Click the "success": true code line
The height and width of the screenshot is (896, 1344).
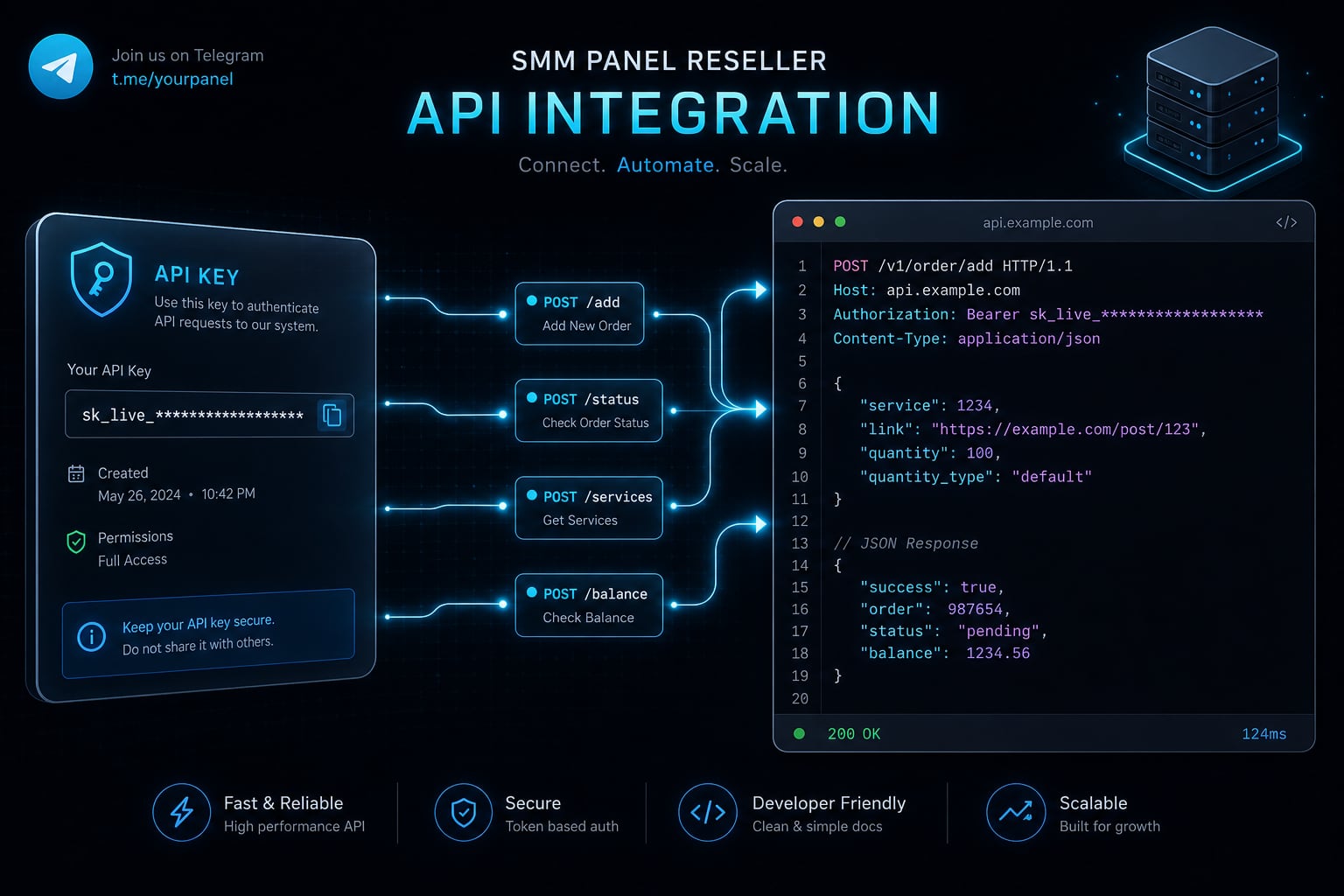pos(932,587)
